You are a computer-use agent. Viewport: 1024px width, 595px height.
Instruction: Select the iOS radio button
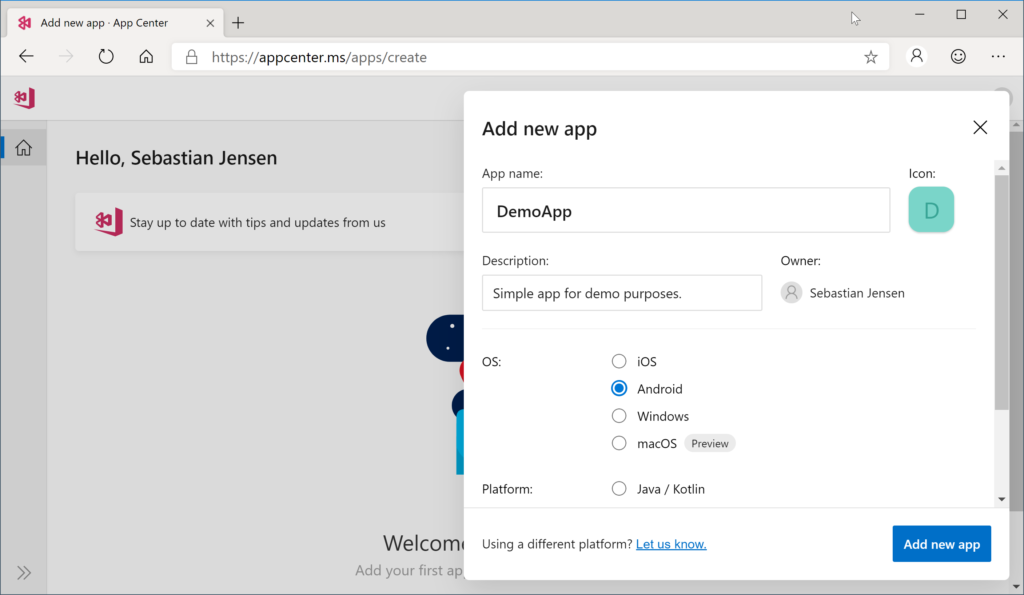point(619,361)
